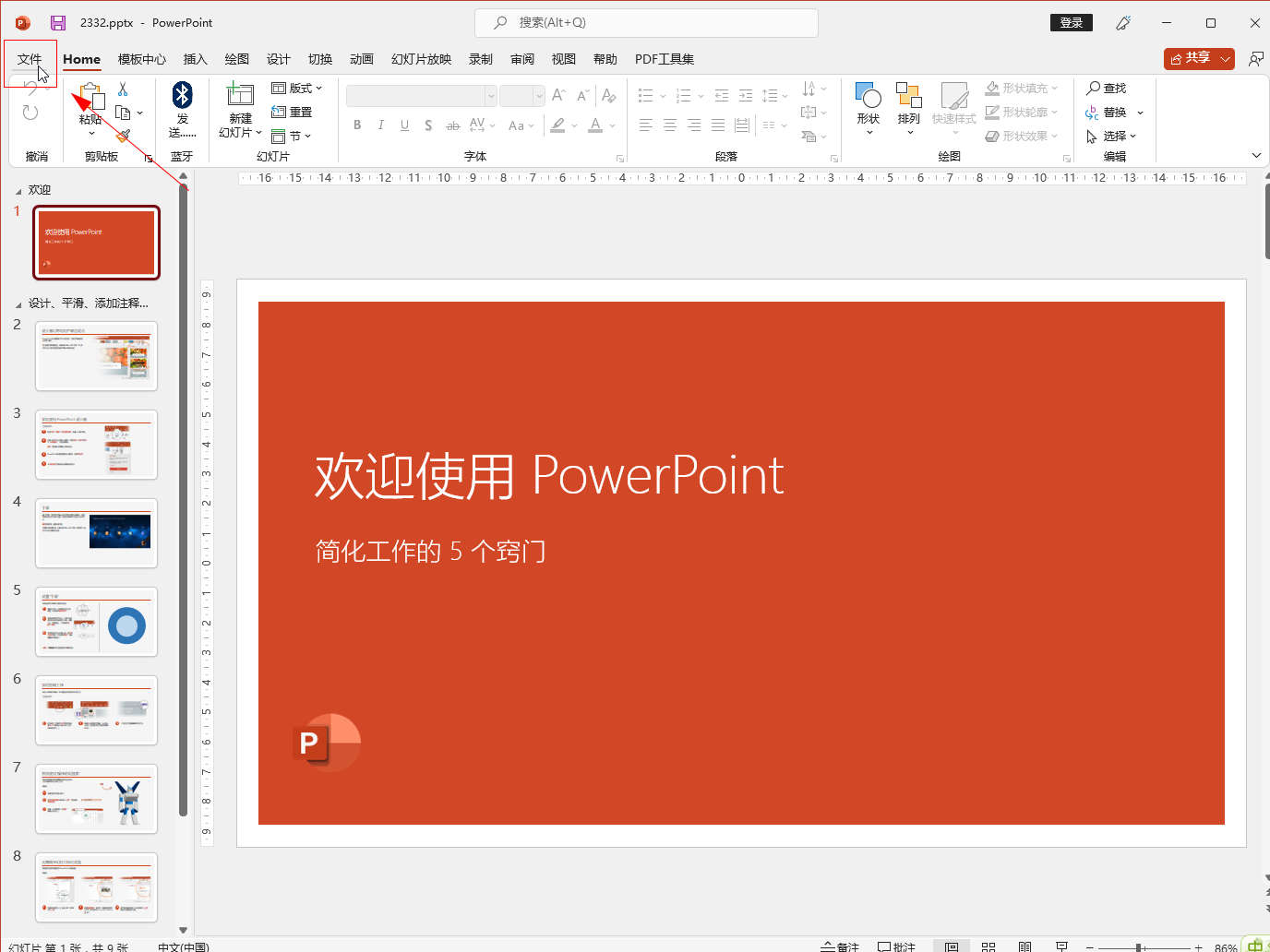Image resolution: width=1270 pixels, height=952 pixels.
Task: Click the 重置 reset slide icon
Action: (279, 112)
